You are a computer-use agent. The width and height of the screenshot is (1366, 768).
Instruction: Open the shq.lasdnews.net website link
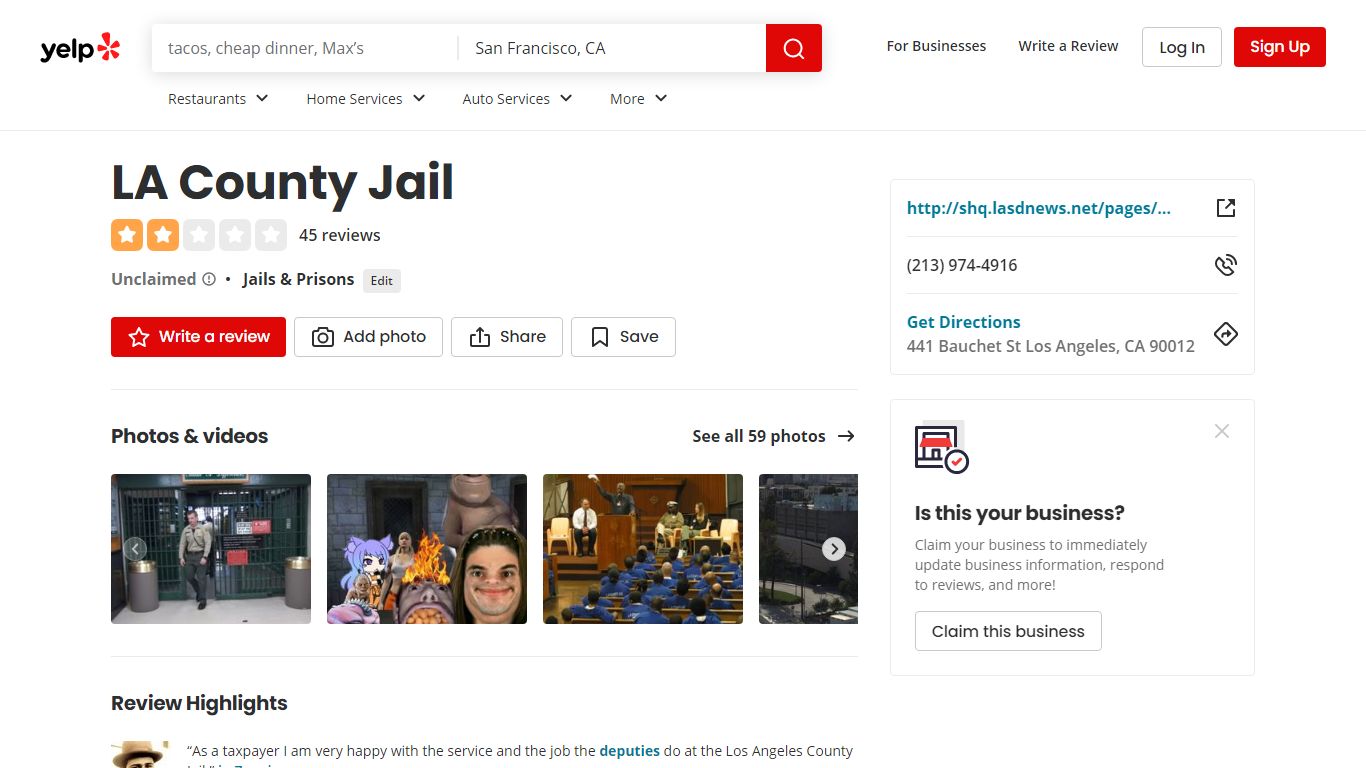pos(1039,208)
